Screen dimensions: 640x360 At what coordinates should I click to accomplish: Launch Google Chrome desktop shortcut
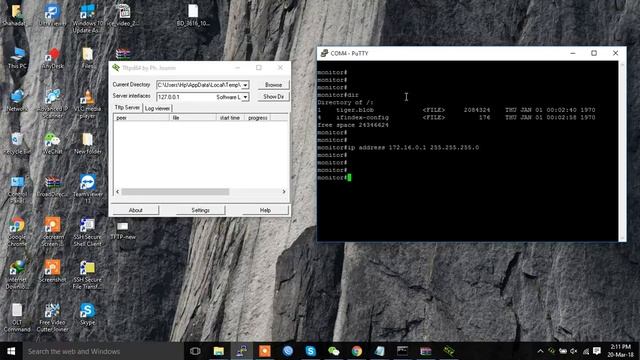(x=17, y=232)
